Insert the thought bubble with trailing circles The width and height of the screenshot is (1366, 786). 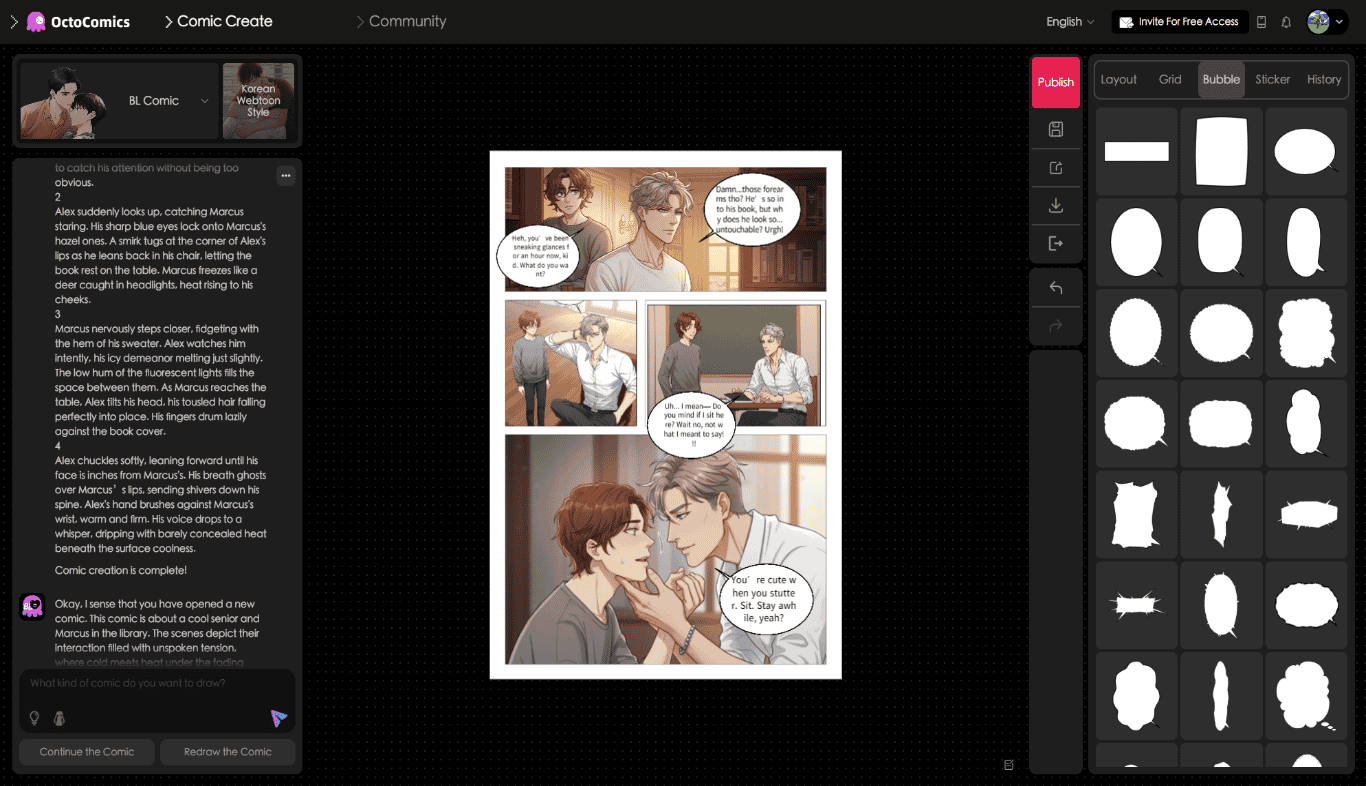coord(1305,696)
